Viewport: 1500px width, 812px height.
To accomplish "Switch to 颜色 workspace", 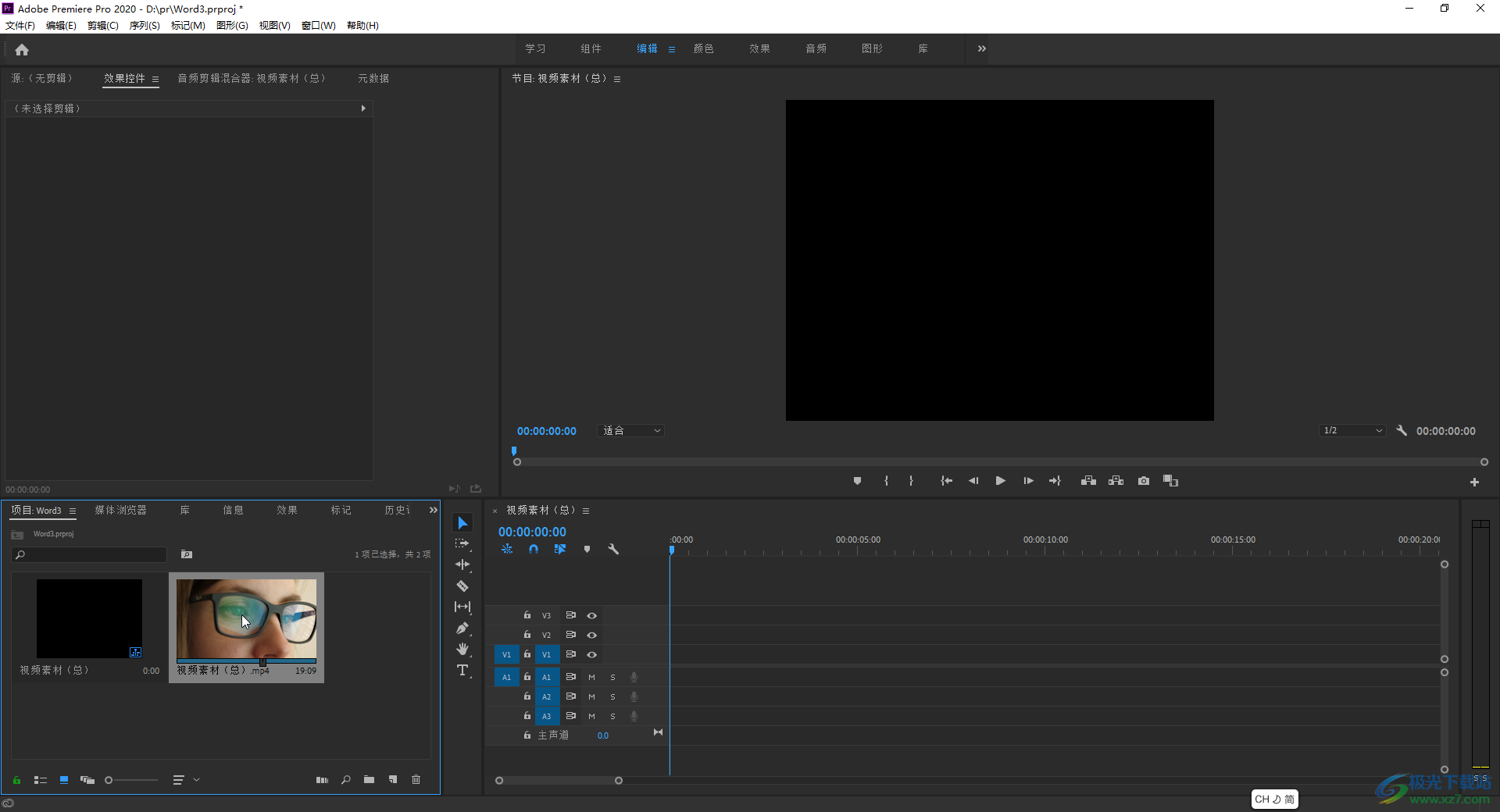I will coord(704,48).
